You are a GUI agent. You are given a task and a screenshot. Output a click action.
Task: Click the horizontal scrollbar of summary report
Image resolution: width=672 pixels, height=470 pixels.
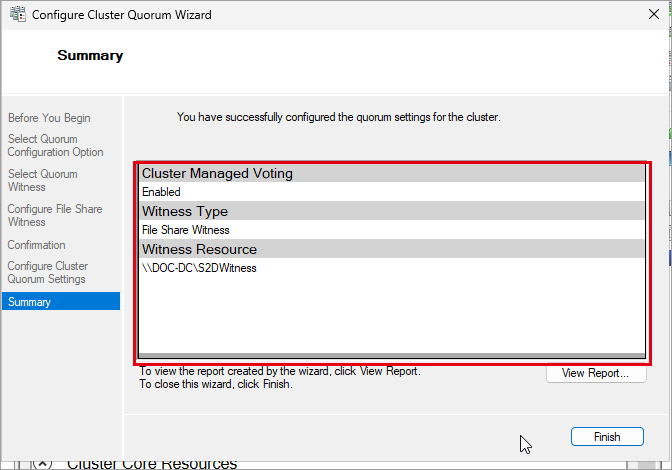[392, 355]
